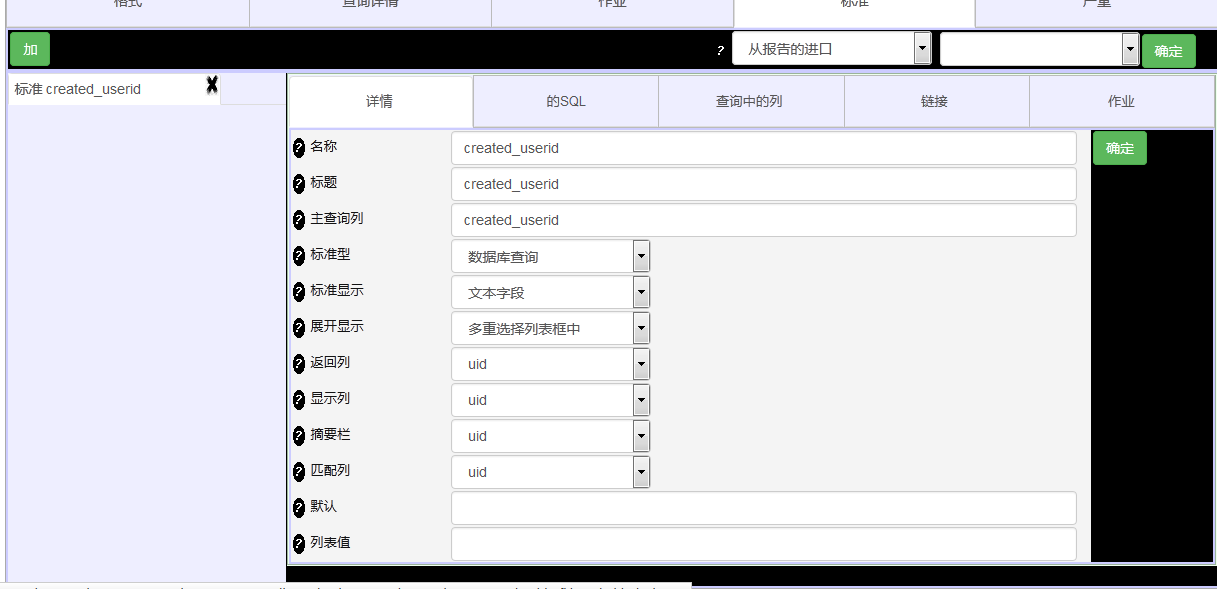Screen dimensions: 1217x589
Task: Open the 摘要栏 dropdown
Action: pos(551,436)
